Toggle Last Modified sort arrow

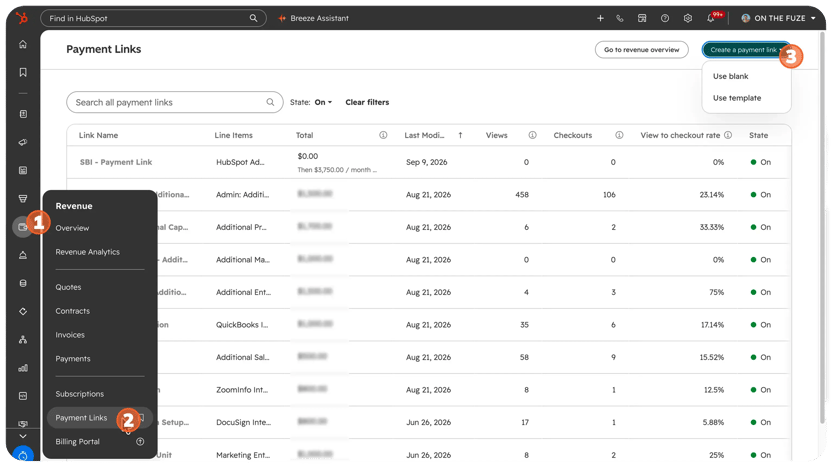click(461, 135)
